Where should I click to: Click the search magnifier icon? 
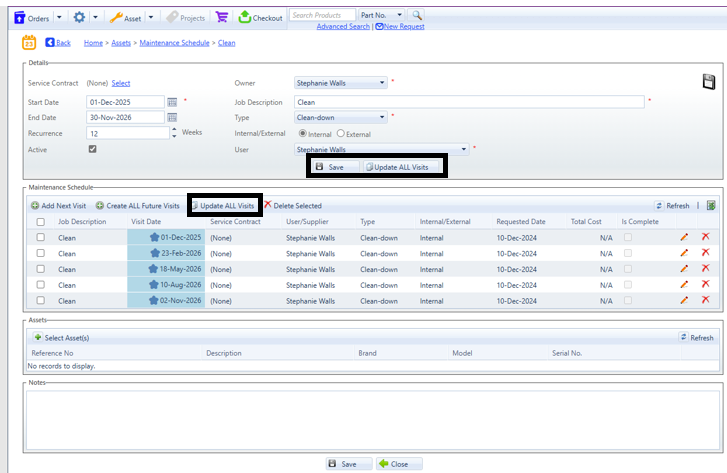[417, 15]
